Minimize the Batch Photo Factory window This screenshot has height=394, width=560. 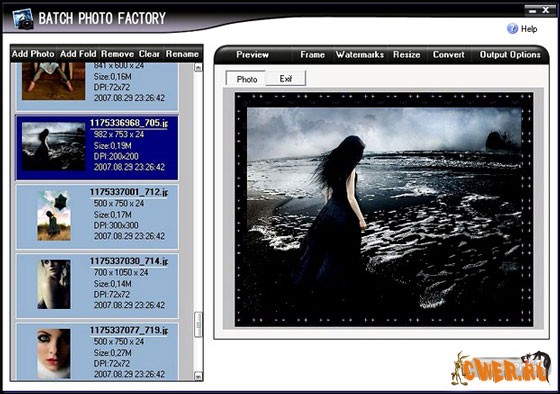click(x=533, y=11)
